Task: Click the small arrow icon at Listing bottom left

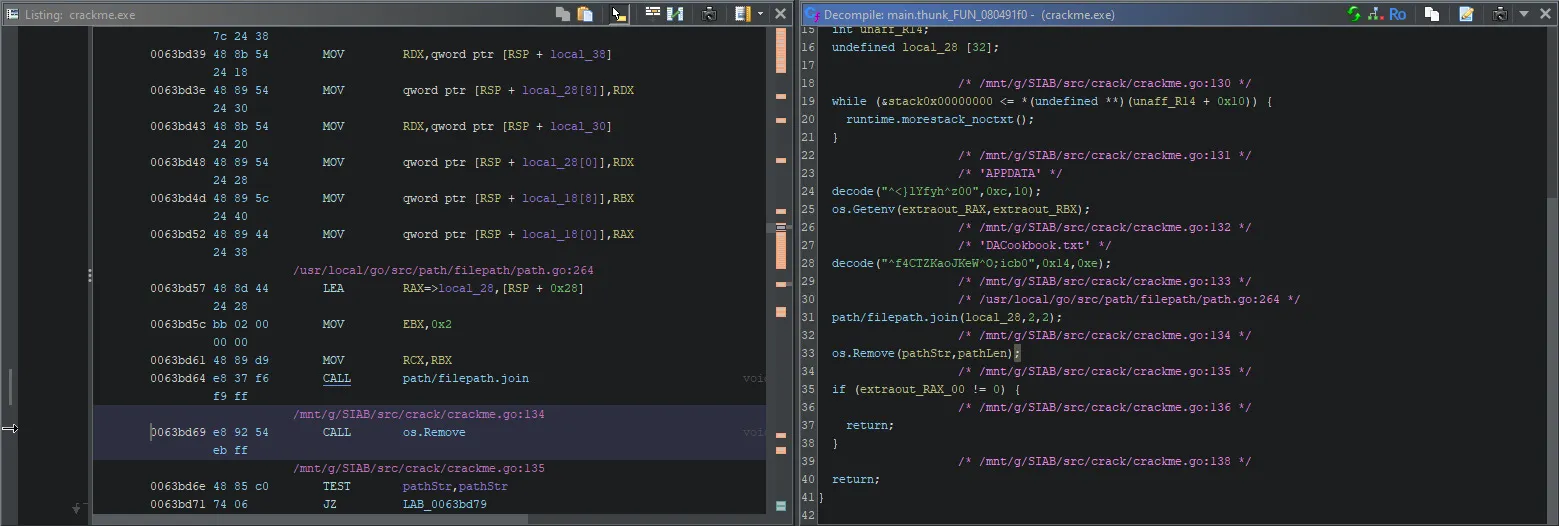Action: [77, 508]
